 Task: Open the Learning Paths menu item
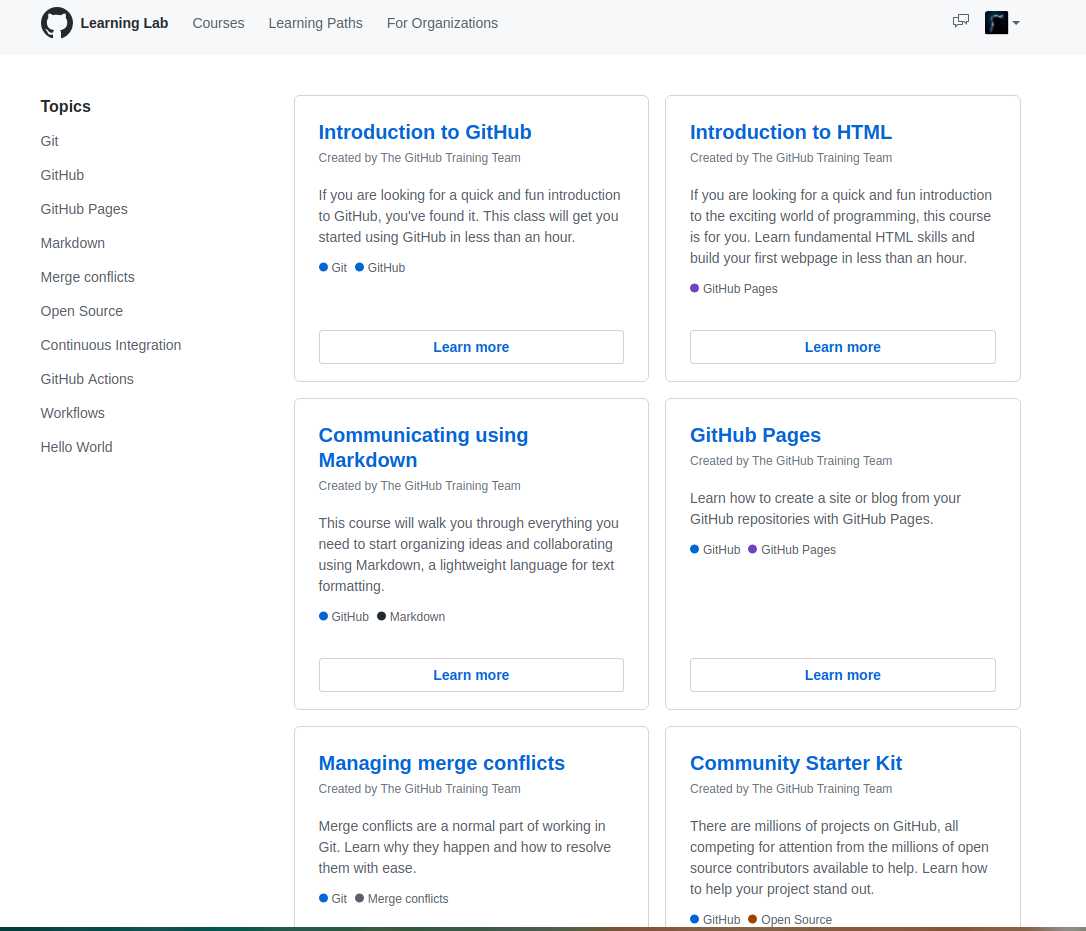315,23
